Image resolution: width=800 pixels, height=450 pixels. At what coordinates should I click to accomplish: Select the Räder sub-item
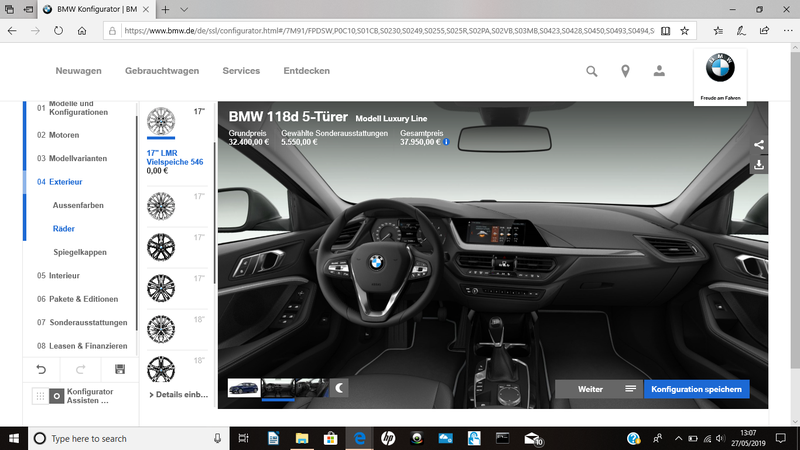point(64,229)
